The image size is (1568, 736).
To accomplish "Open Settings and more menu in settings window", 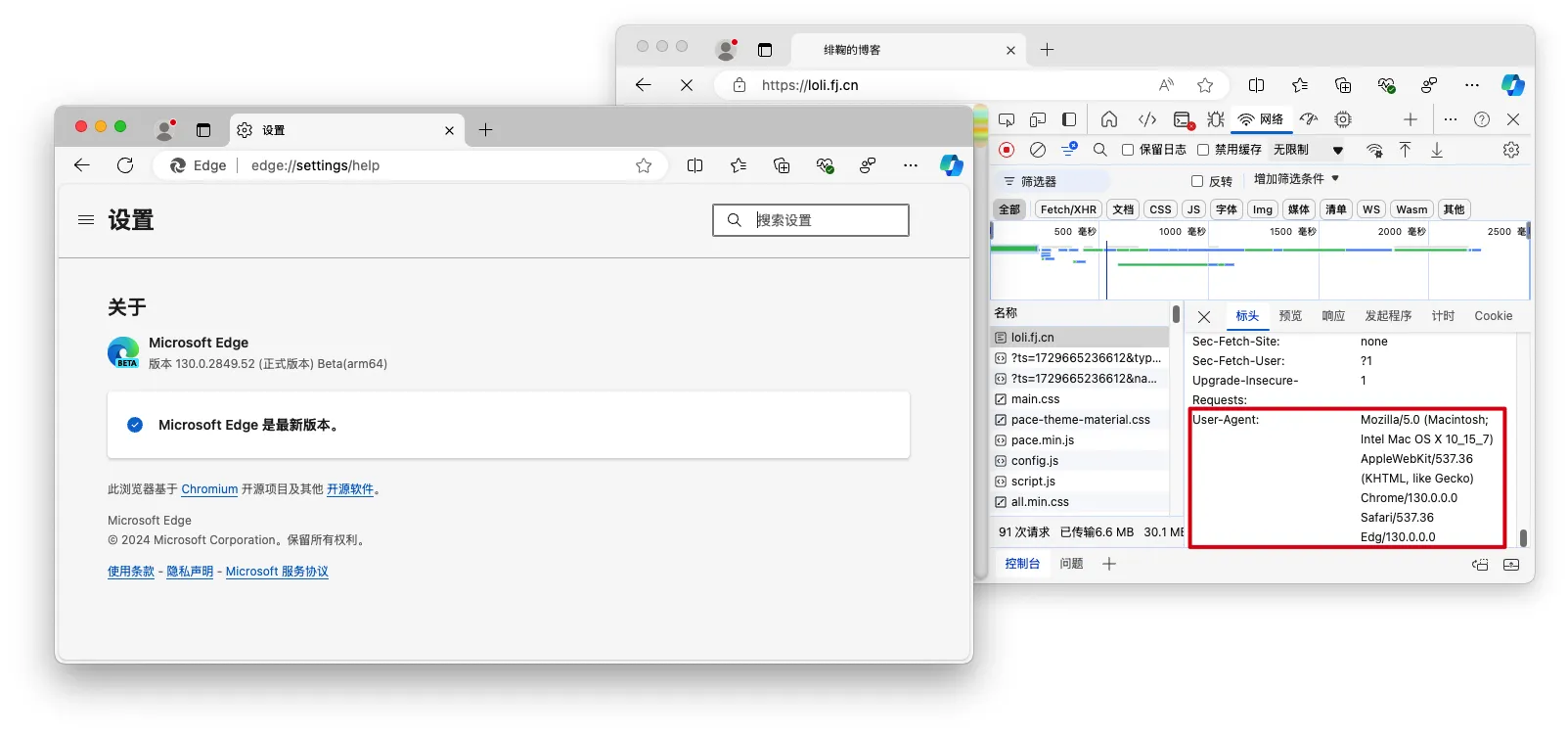I will [x=911, y=165].
